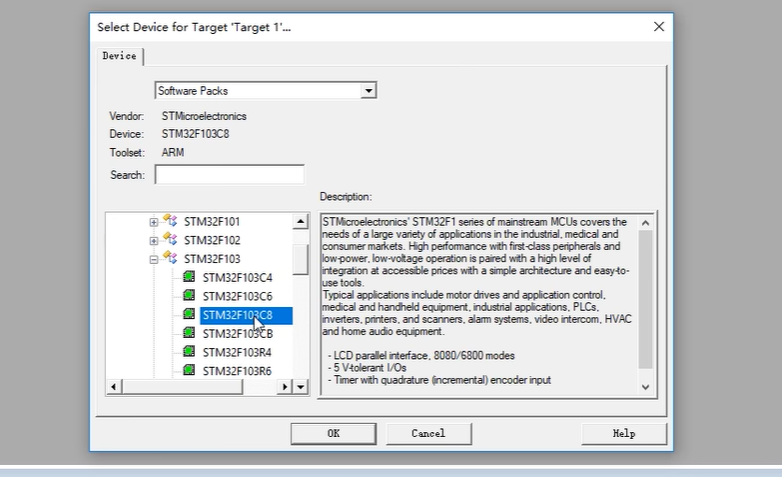This screenshot has width=782, height=477.
Task: Click description scroll up arrow
Action: (x=645, y=223)
